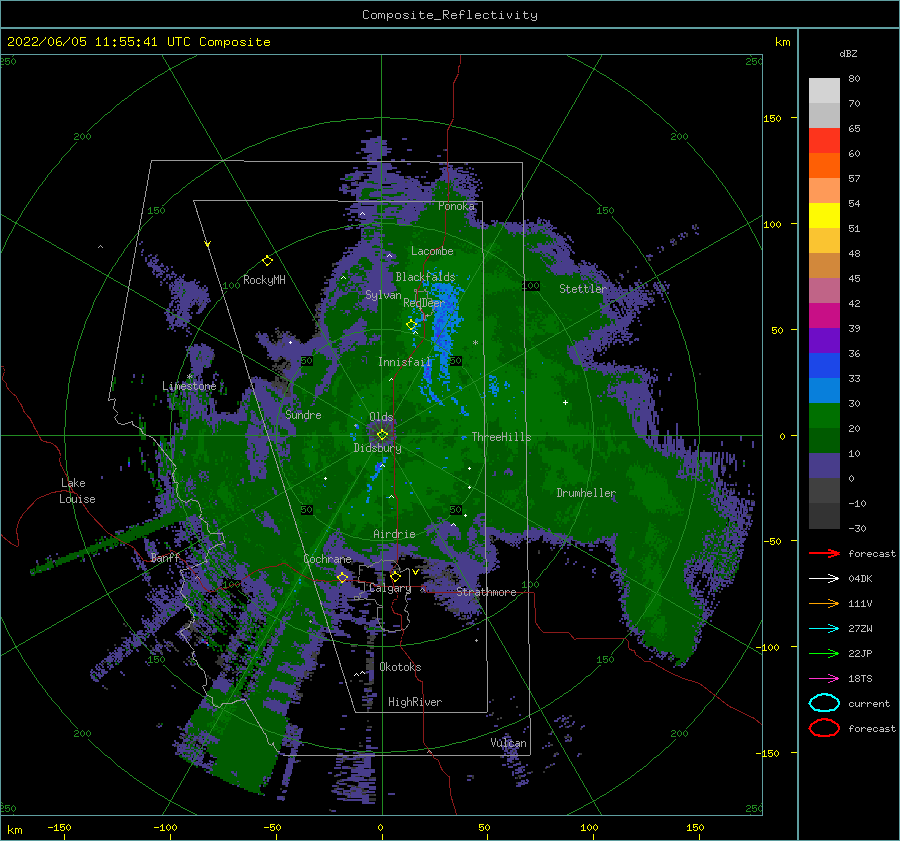Viewport: 900px width, 841px height.
Task: Click the yellow km unit label at top right
Action: point(782,42)
